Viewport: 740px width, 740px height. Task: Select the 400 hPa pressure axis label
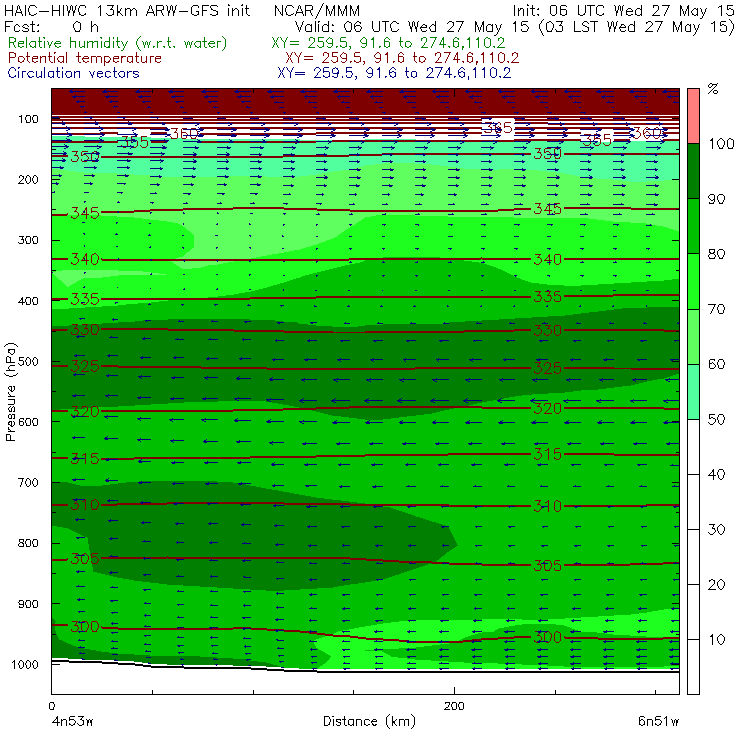[28, 301]
